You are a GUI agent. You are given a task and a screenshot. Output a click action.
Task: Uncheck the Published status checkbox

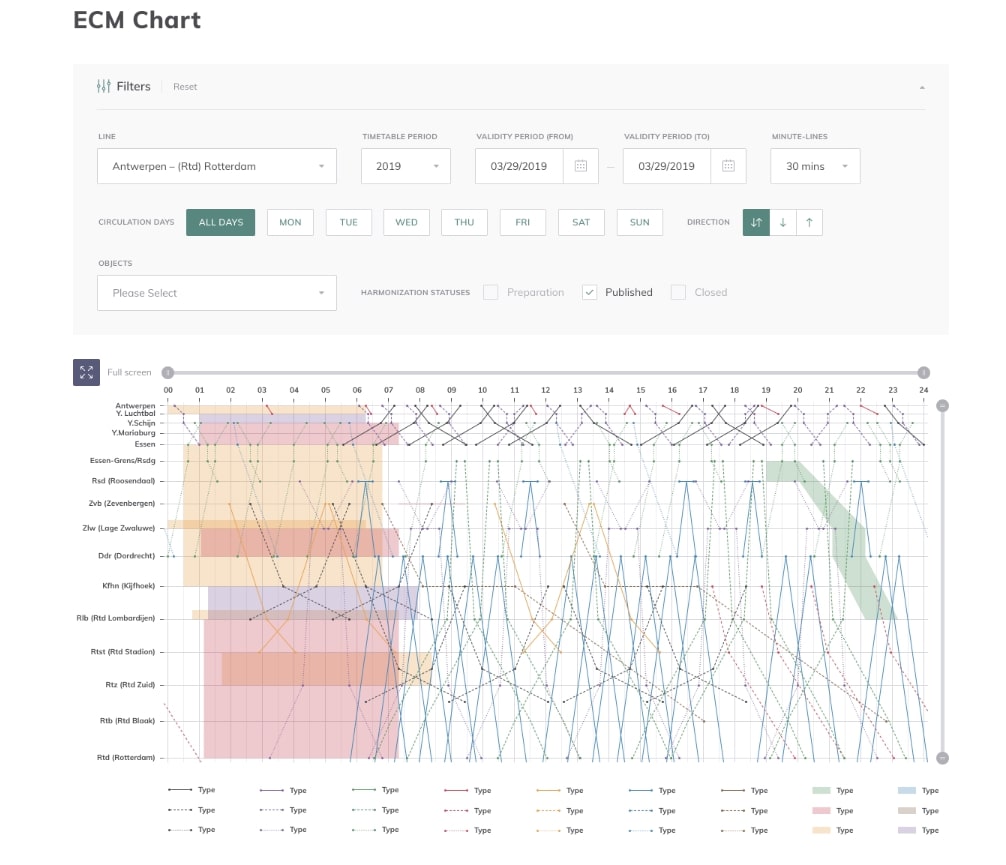coord(590,292)
